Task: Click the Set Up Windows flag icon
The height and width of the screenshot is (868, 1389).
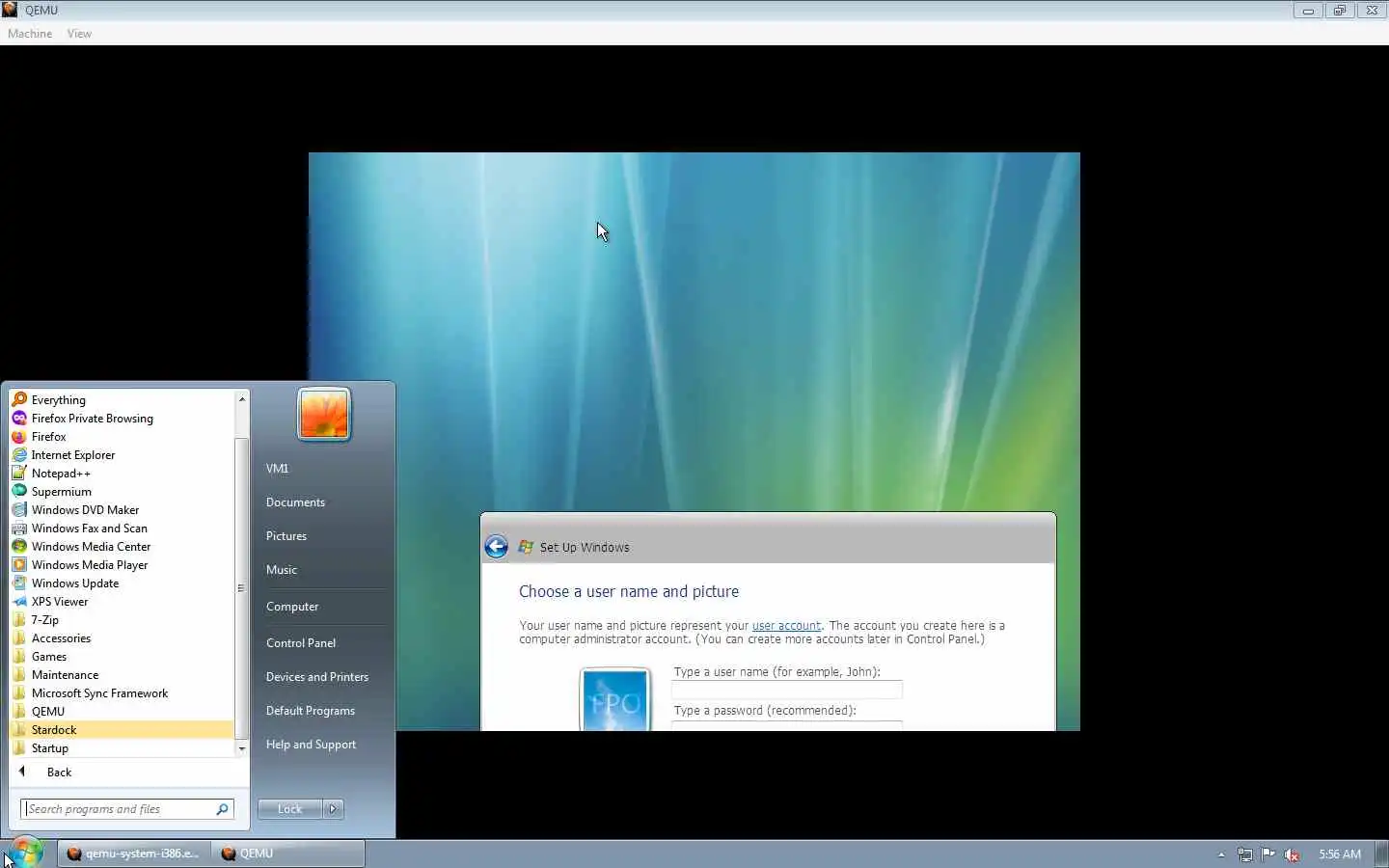Action: 526,547
